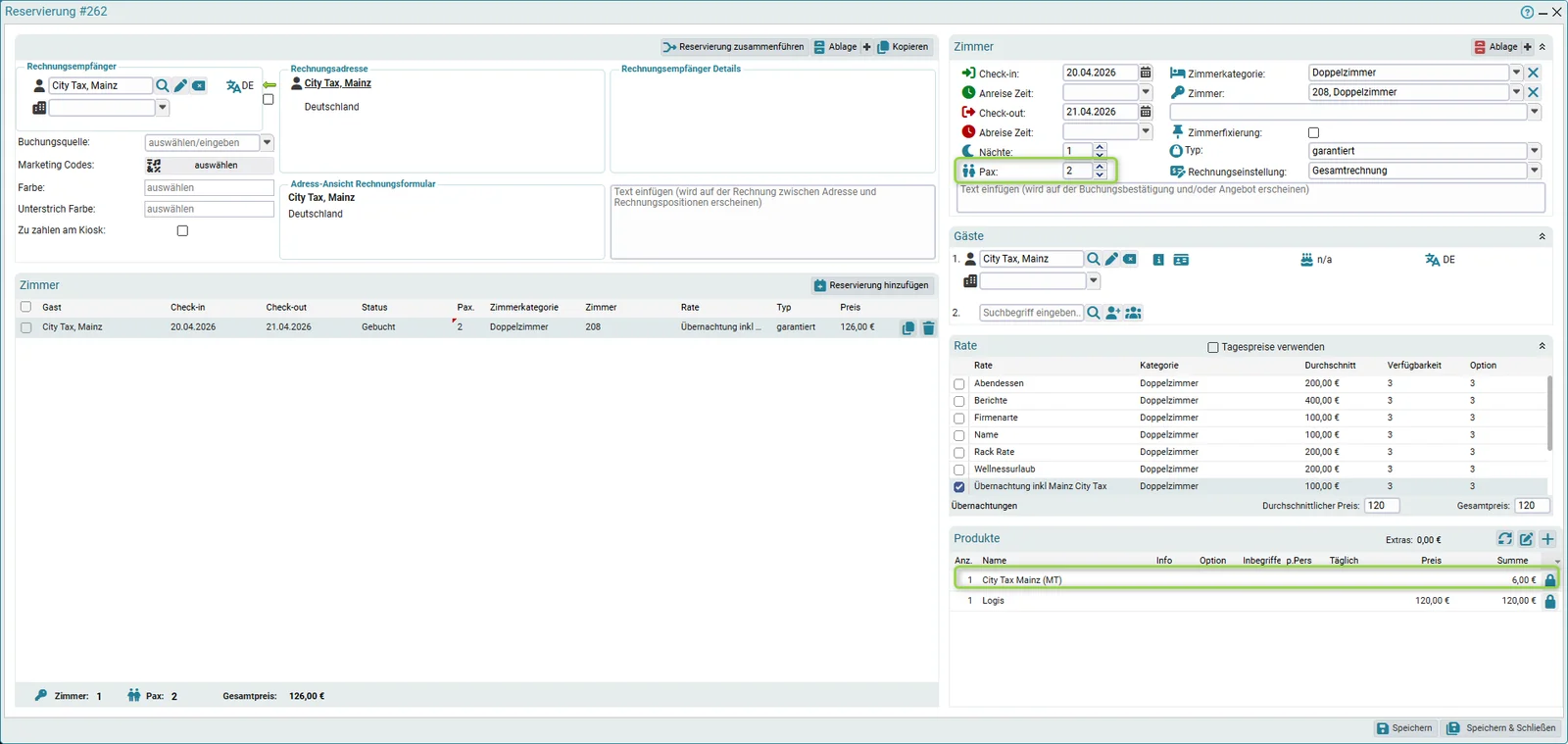
Task: Collapse the Gäste section
Action: pos(1542,236)
